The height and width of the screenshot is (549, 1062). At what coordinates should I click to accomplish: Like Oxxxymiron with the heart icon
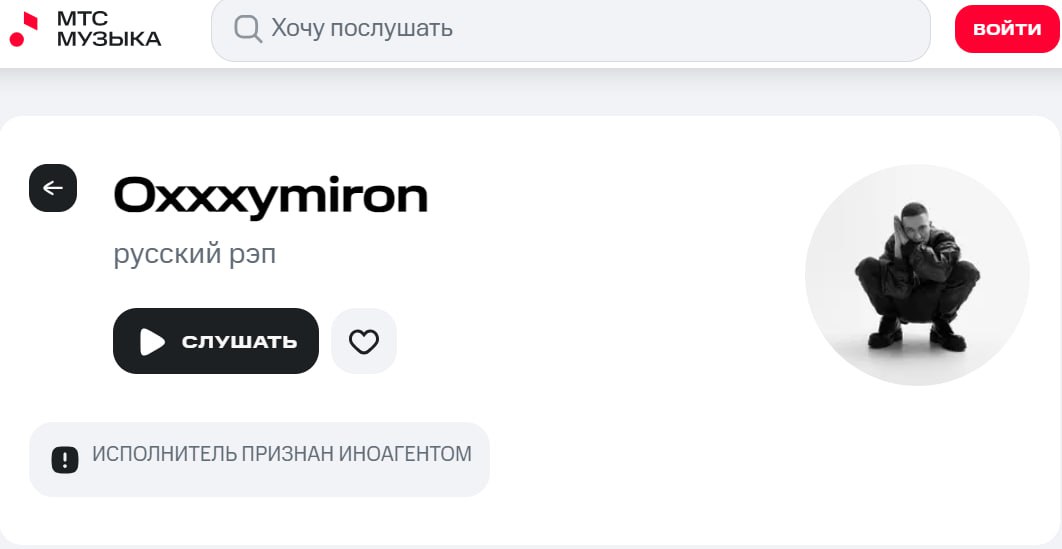pos(364,341)
